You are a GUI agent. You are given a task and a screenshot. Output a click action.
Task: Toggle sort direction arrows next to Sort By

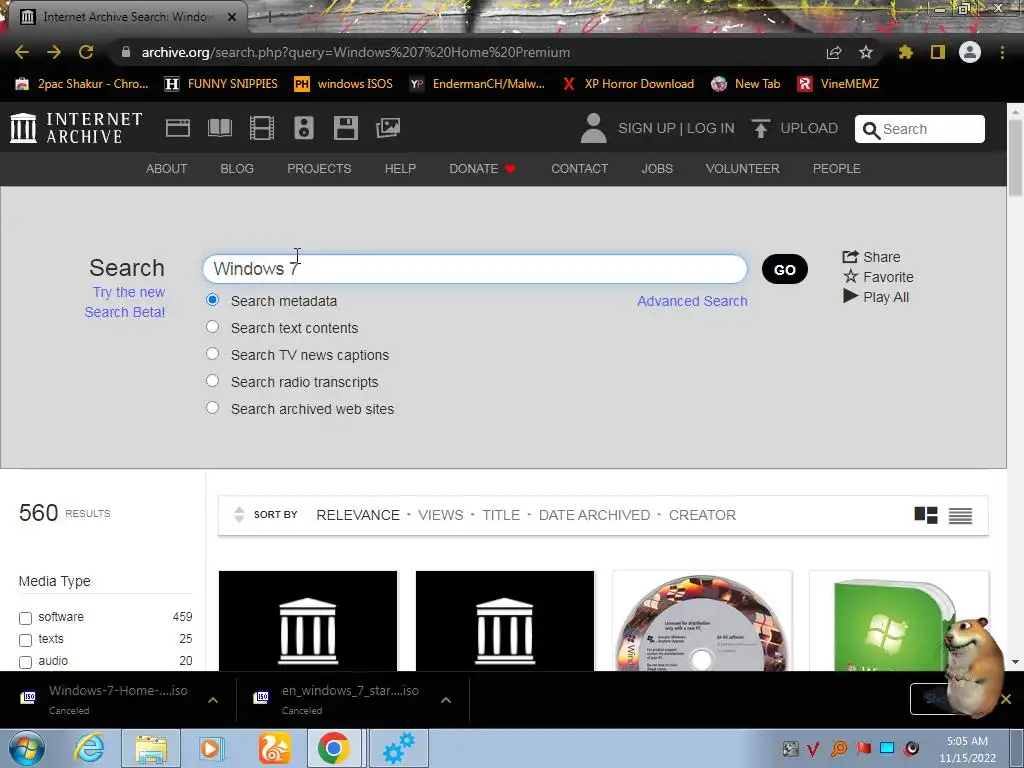pyautogui.click(x=239, y=515)
